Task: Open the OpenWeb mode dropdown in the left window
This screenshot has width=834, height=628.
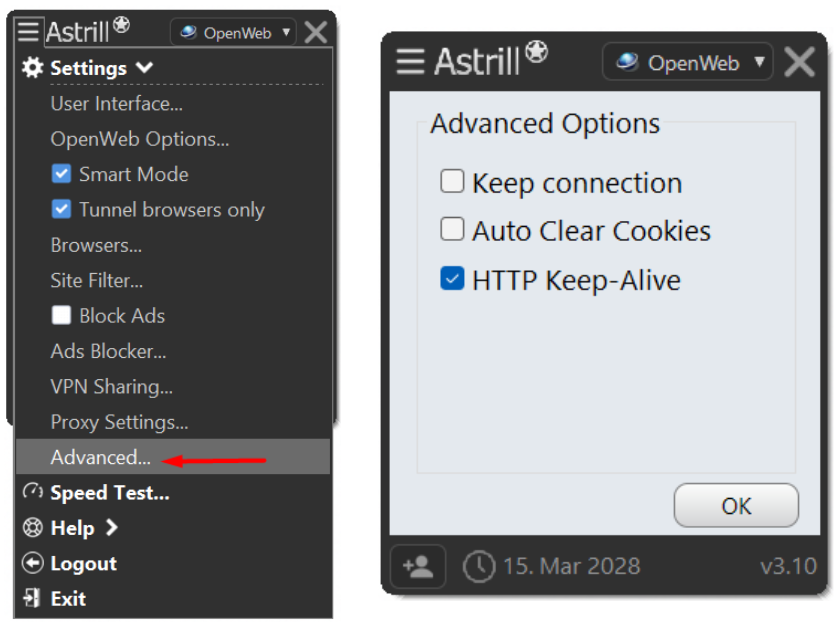Action: click(x=233, y=32)
